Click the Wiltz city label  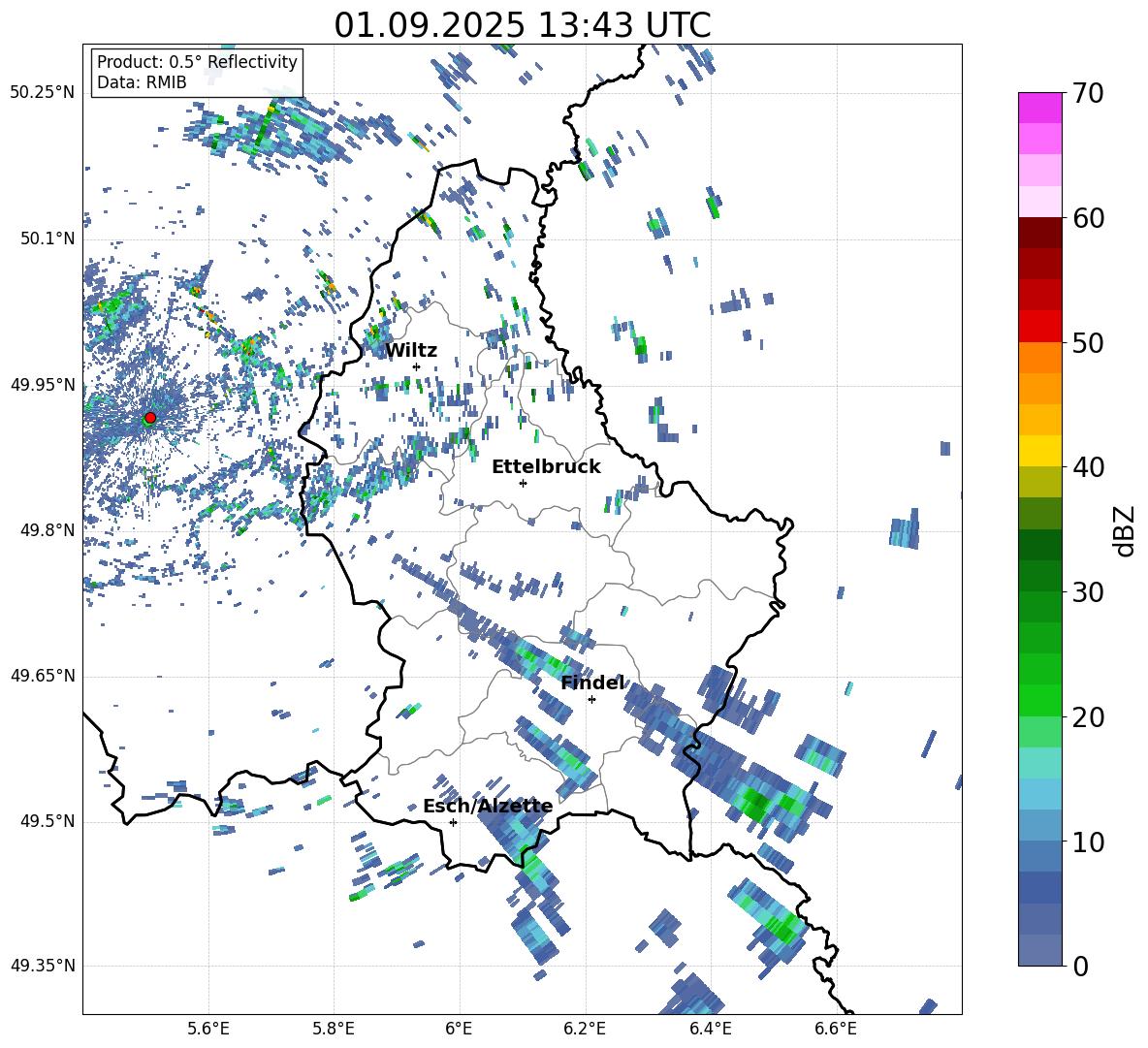411,351
